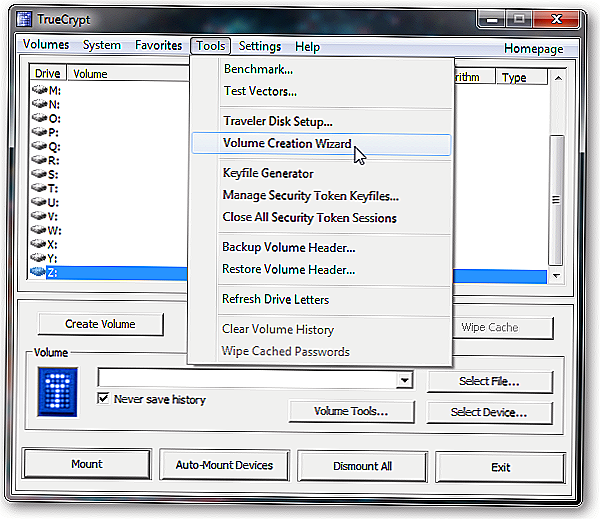Click the drive list scroll up arrow

pyautogui.click(x=558, y=78)
